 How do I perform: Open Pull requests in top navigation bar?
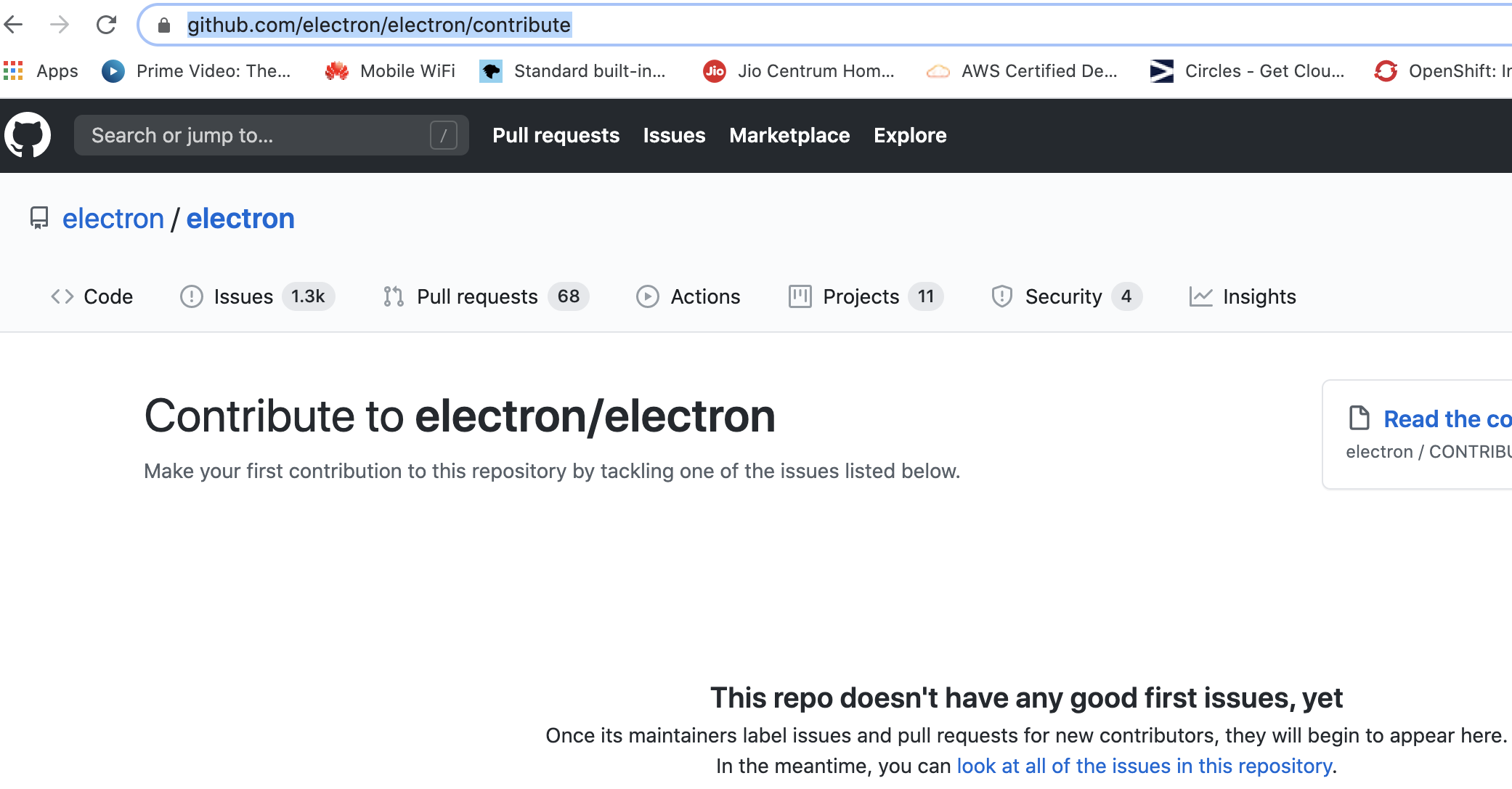click(x=556, y=135)
